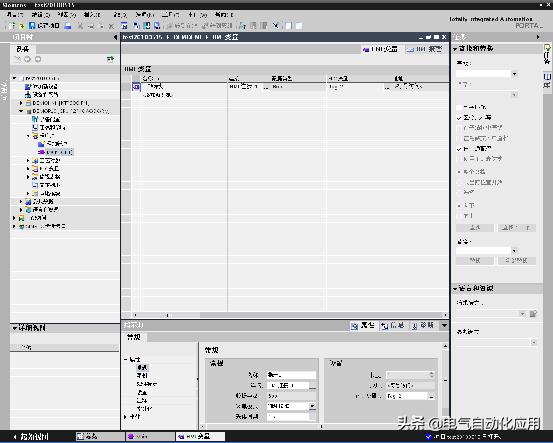
Task: Open the Diagnostics tab in inspector window
Action: pyautogui.click(x=423, y=326)
